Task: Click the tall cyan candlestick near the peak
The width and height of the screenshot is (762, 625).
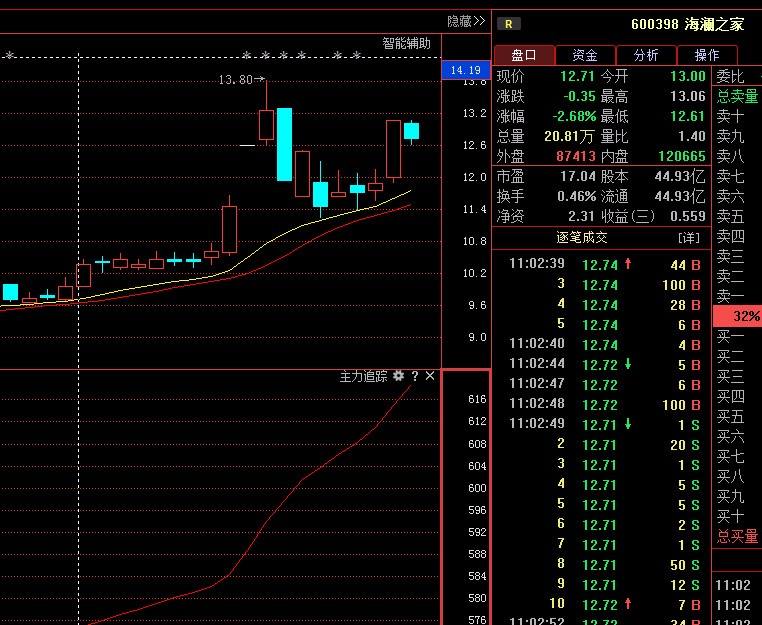Action: (284, 144)
